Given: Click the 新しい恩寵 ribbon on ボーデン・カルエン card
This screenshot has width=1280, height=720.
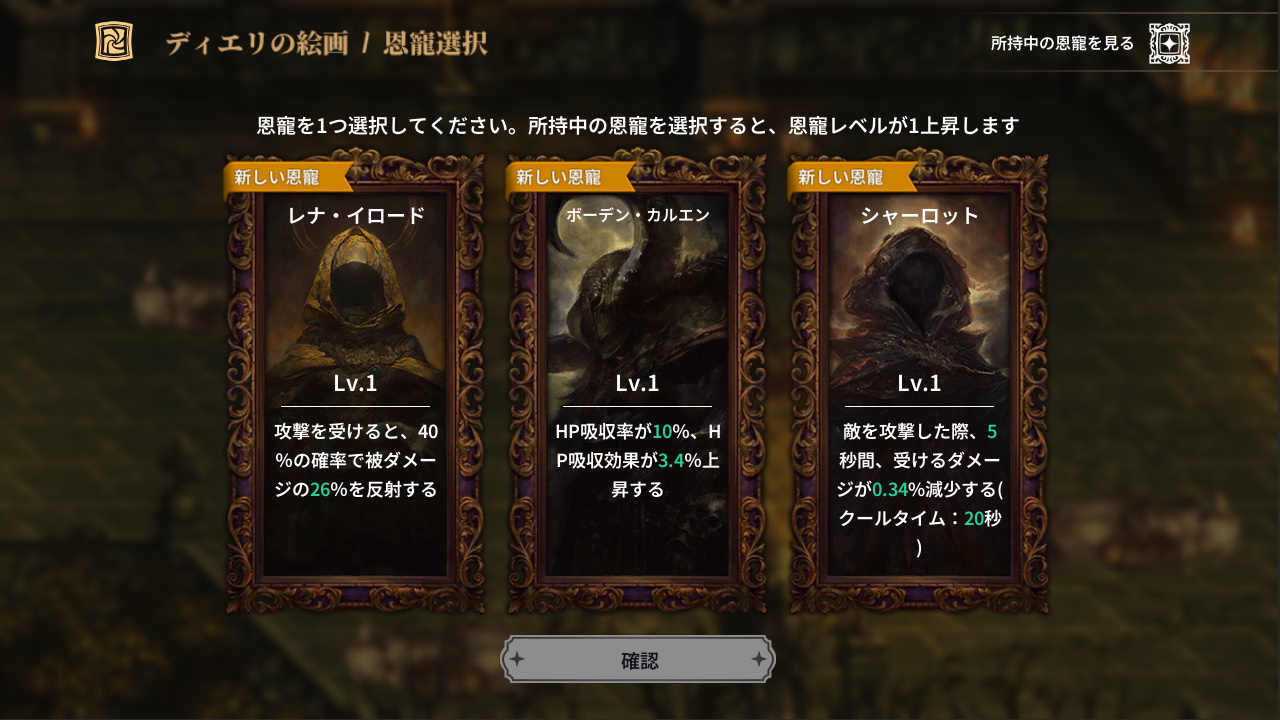Looking at the screenshot, I should tap(568, 177).
